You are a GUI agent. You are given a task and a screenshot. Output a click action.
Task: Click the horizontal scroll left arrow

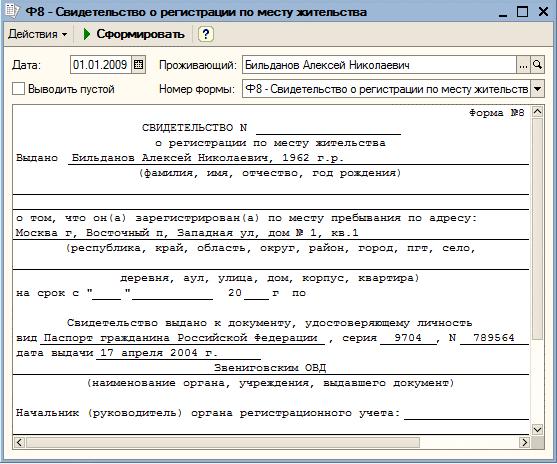[x=19, y=442]
